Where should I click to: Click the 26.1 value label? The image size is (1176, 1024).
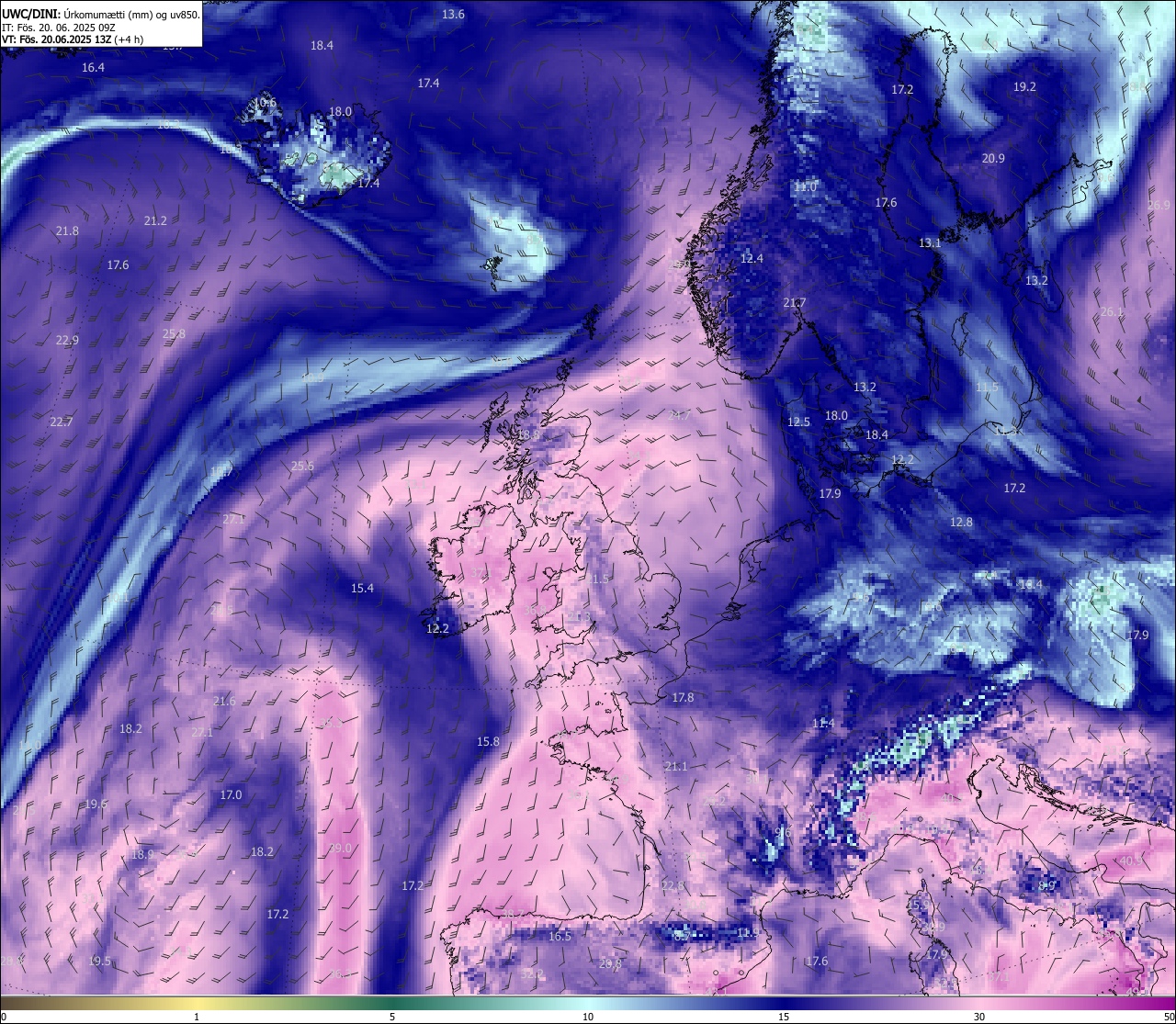tap(1112, 312)
